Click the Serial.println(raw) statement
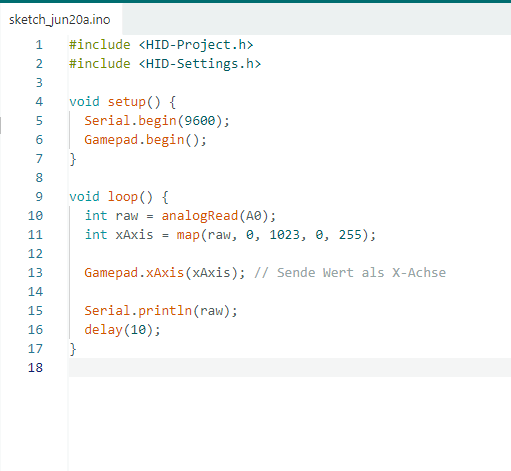This screenshot has width=511, height=471. pos(161,311)
